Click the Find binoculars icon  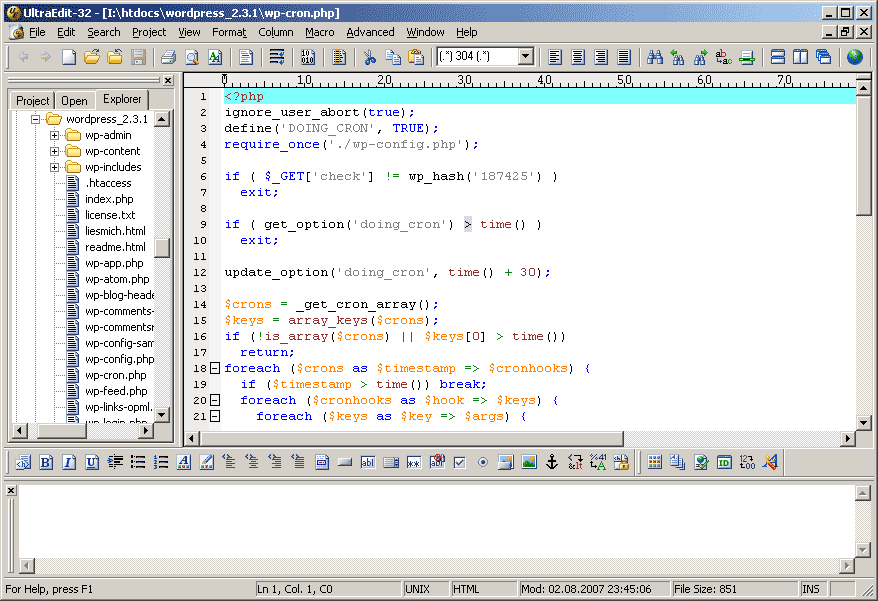pos(655,57)
